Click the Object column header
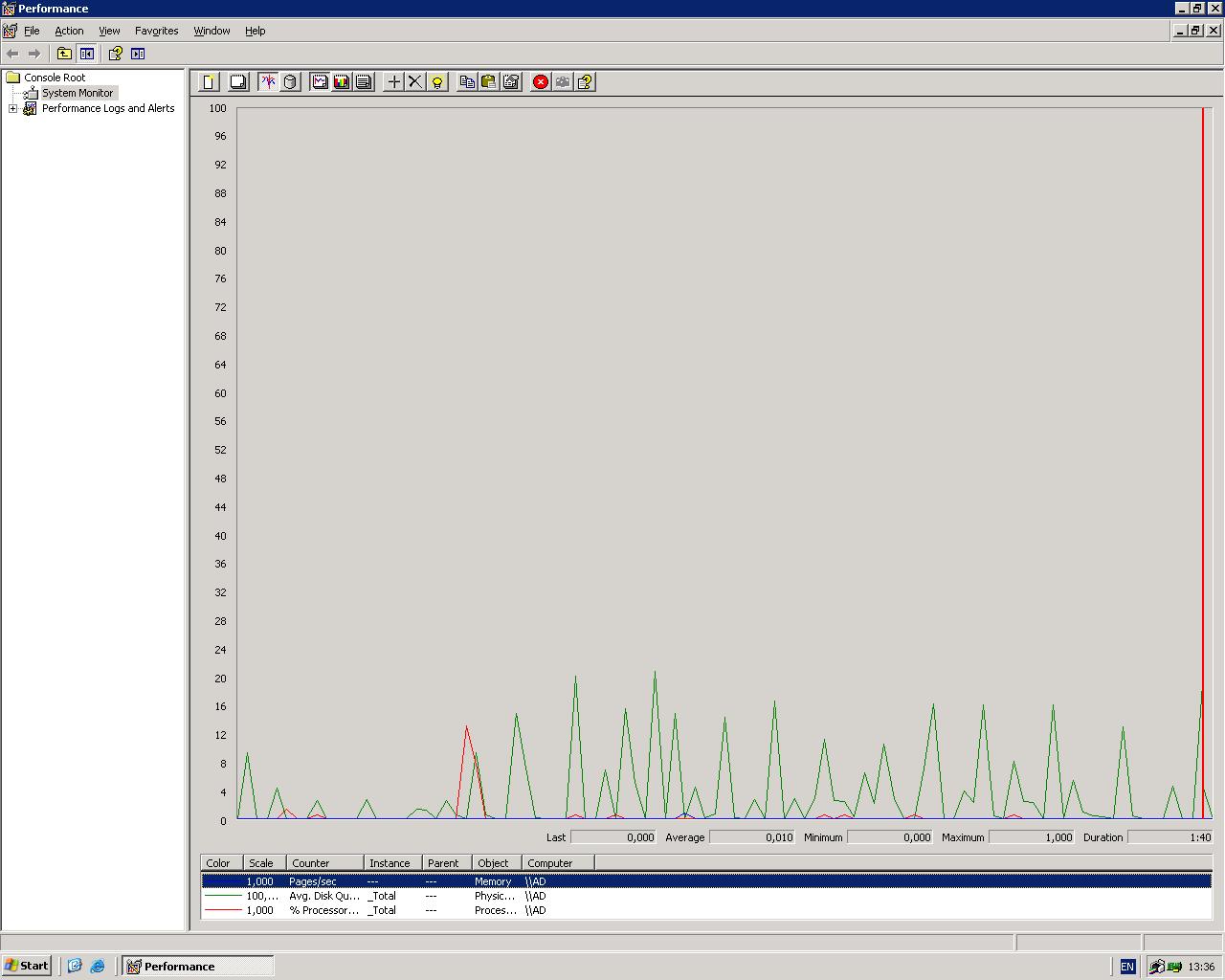This screenshot has width=1225, height=980. [498, 863]
